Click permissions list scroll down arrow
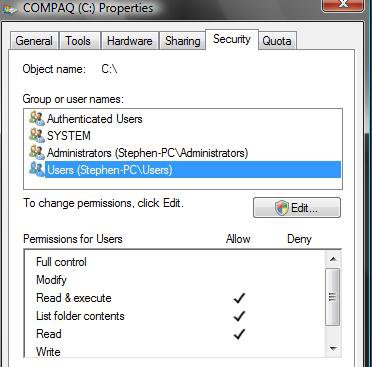 point(332,349)
